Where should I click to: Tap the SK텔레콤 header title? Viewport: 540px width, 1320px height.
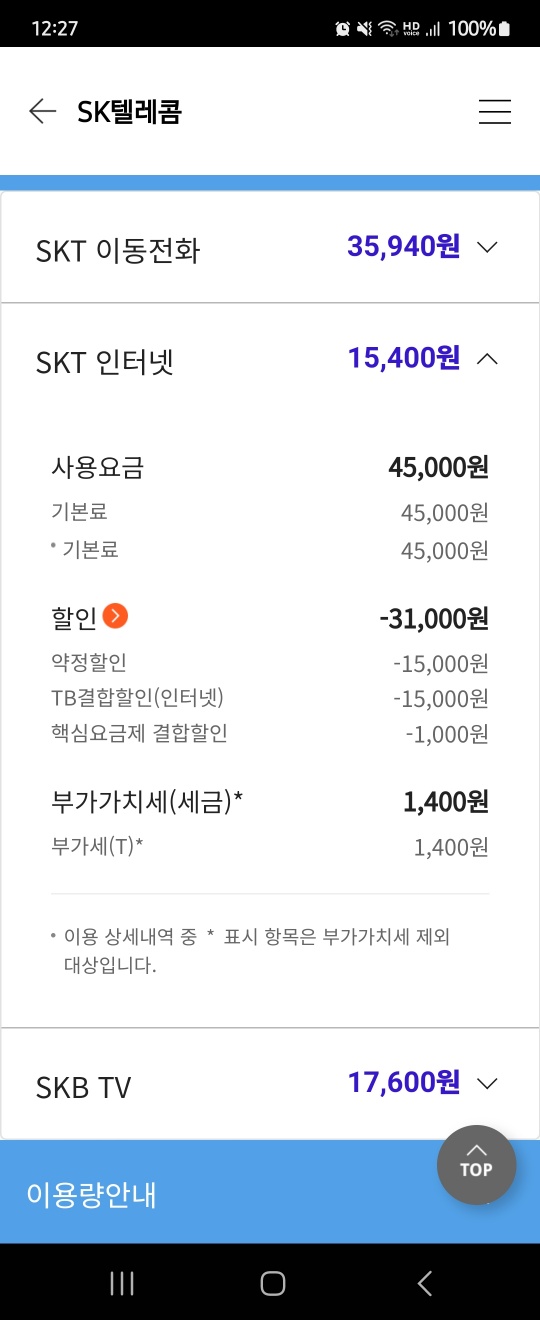pos(129,111)
